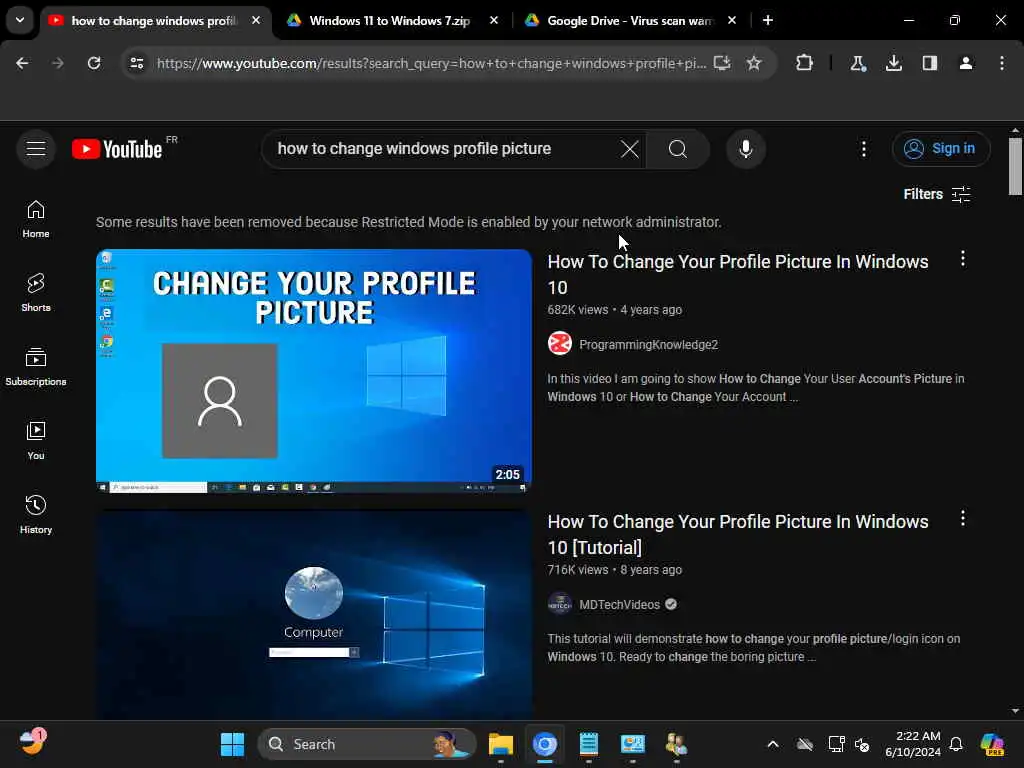Go back to the previous page

22,63
